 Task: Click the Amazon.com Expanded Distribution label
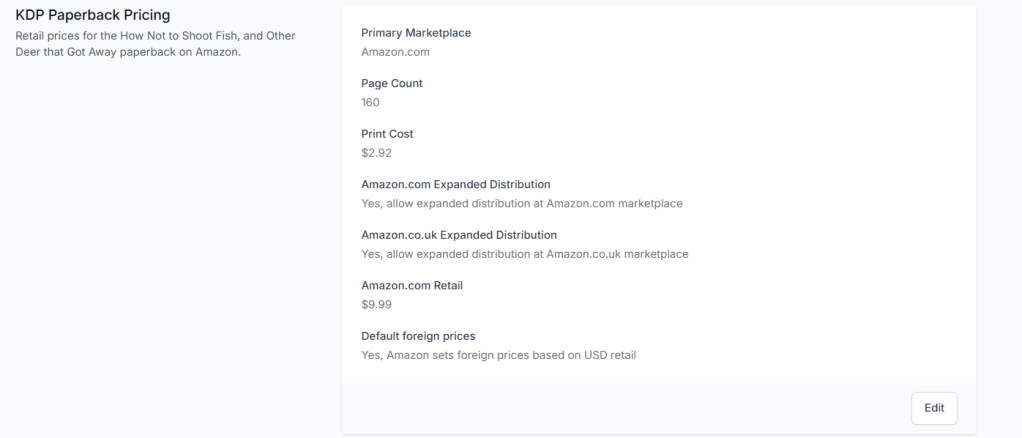(456, 184)
